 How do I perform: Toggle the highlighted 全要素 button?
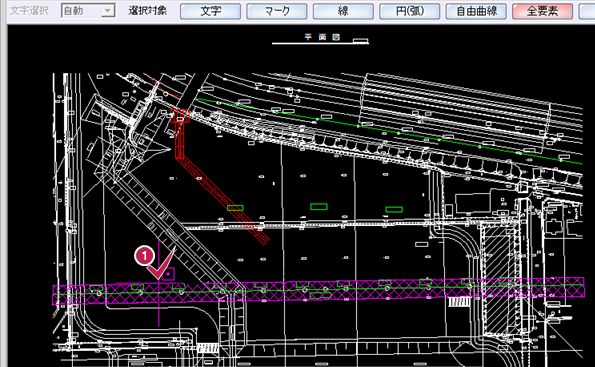pos(543,11)
